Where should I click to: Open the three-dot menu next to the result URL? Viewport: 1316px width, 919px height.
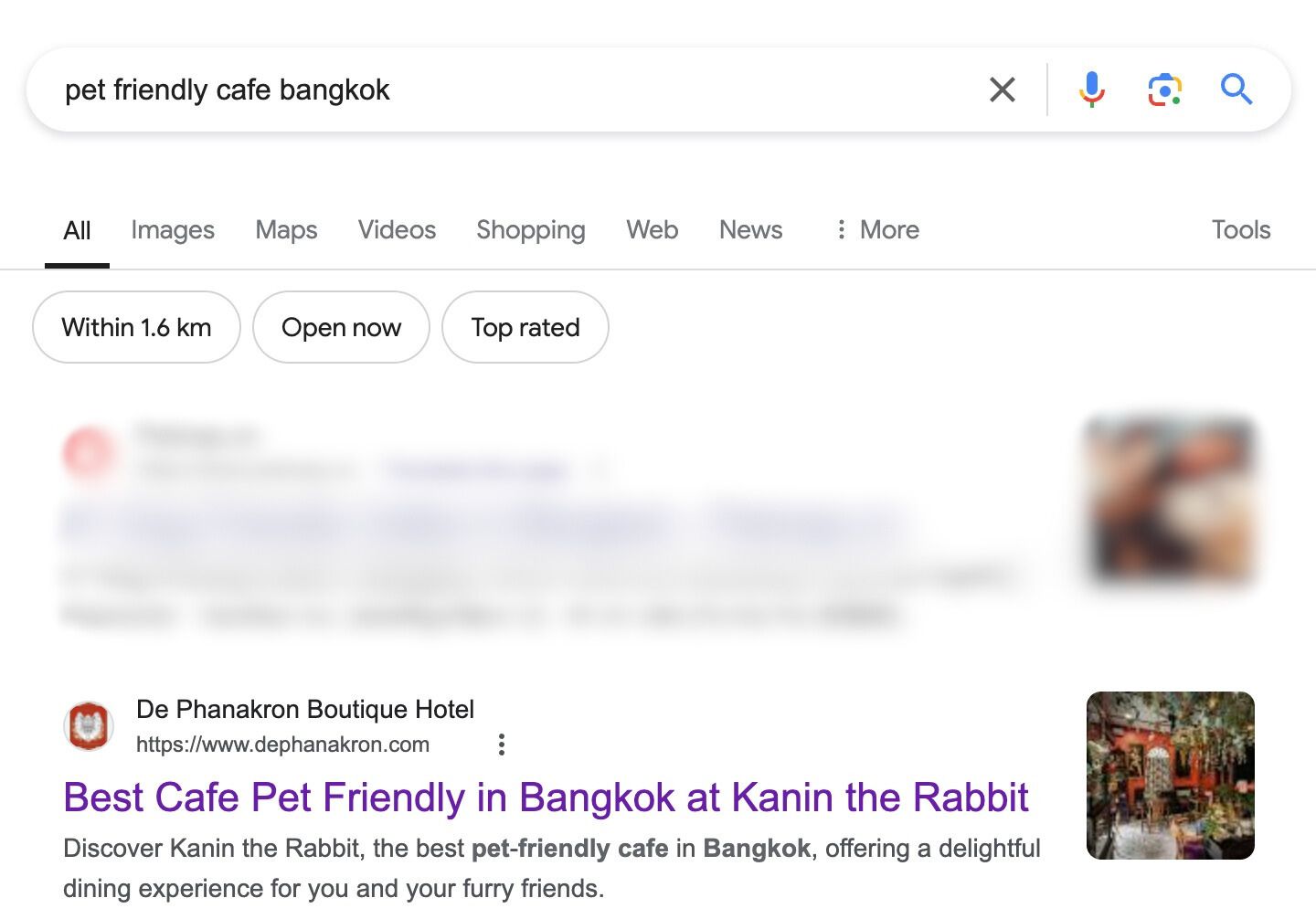tap(502, 745)
